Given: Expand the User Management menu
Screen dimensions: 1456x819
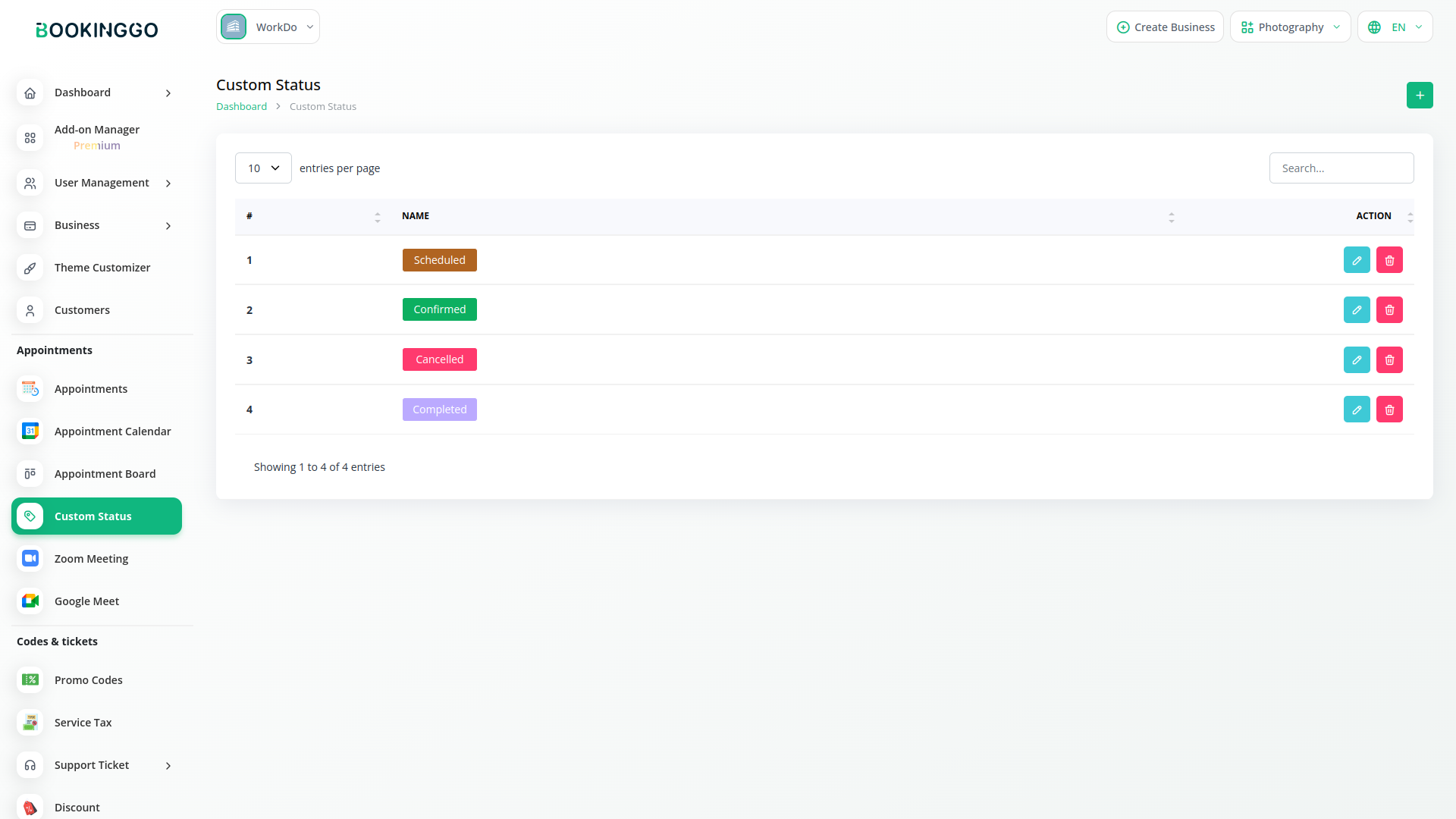Looking at the screenshot, I should point(102,183).
